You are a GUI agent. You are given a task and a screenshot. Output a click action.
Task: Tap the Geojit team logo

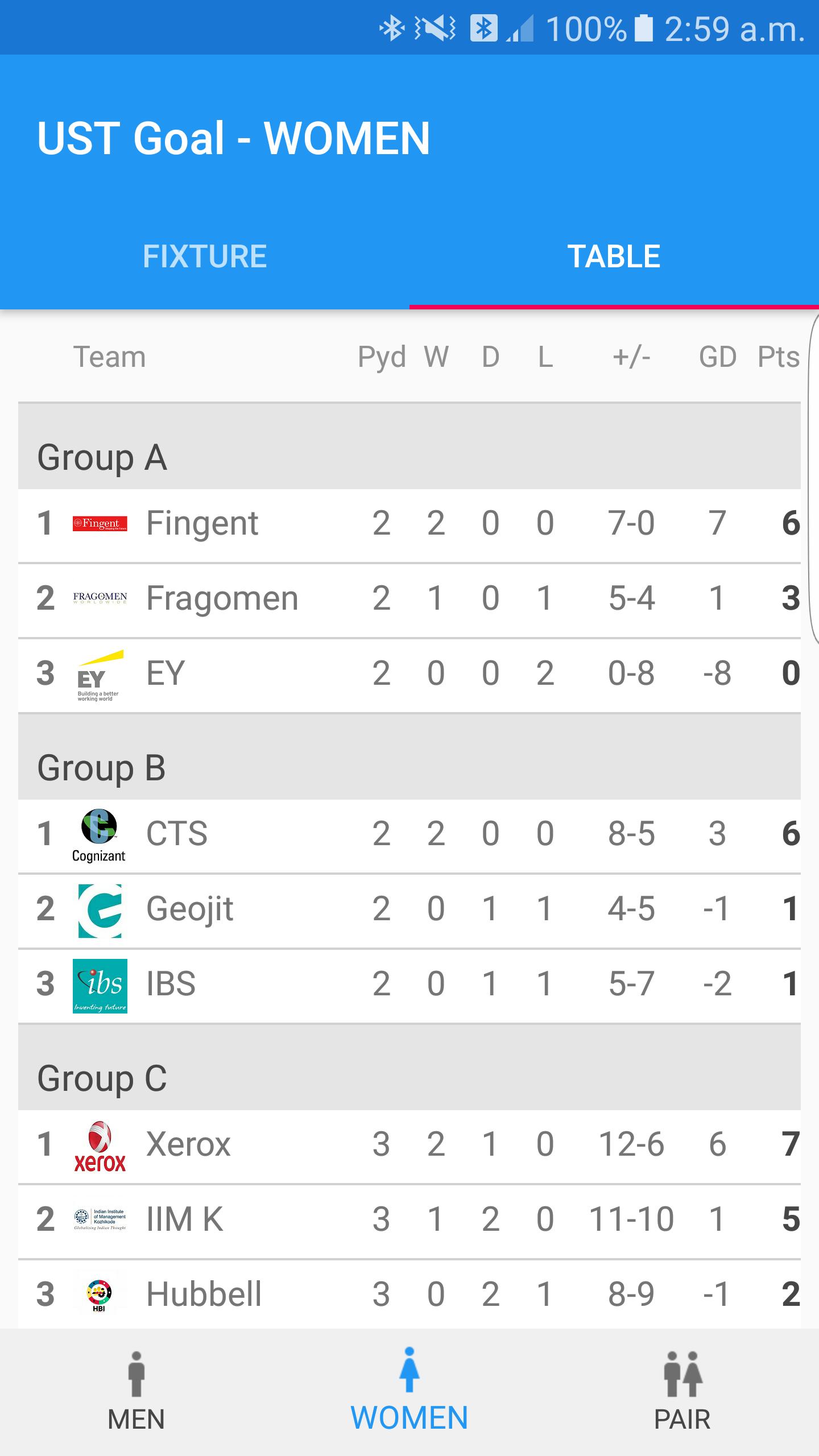(x=100, y=911)
